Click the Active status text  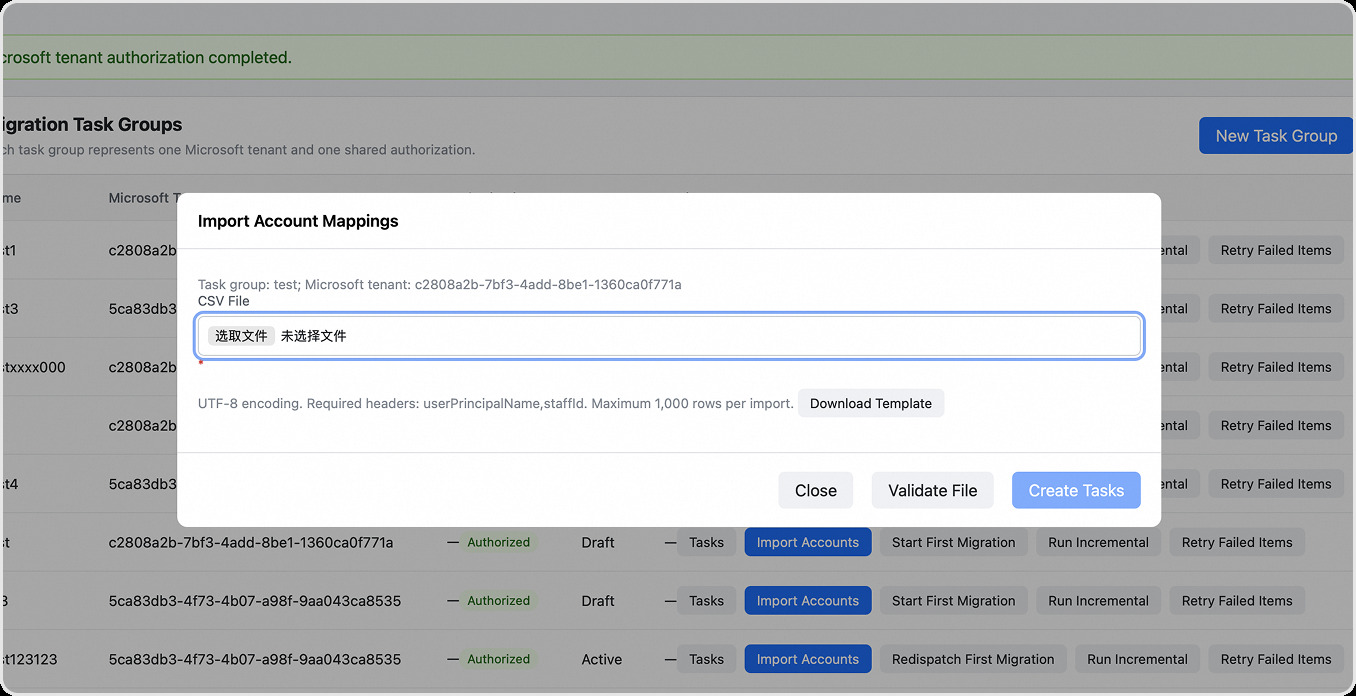(x=602, y=659)
